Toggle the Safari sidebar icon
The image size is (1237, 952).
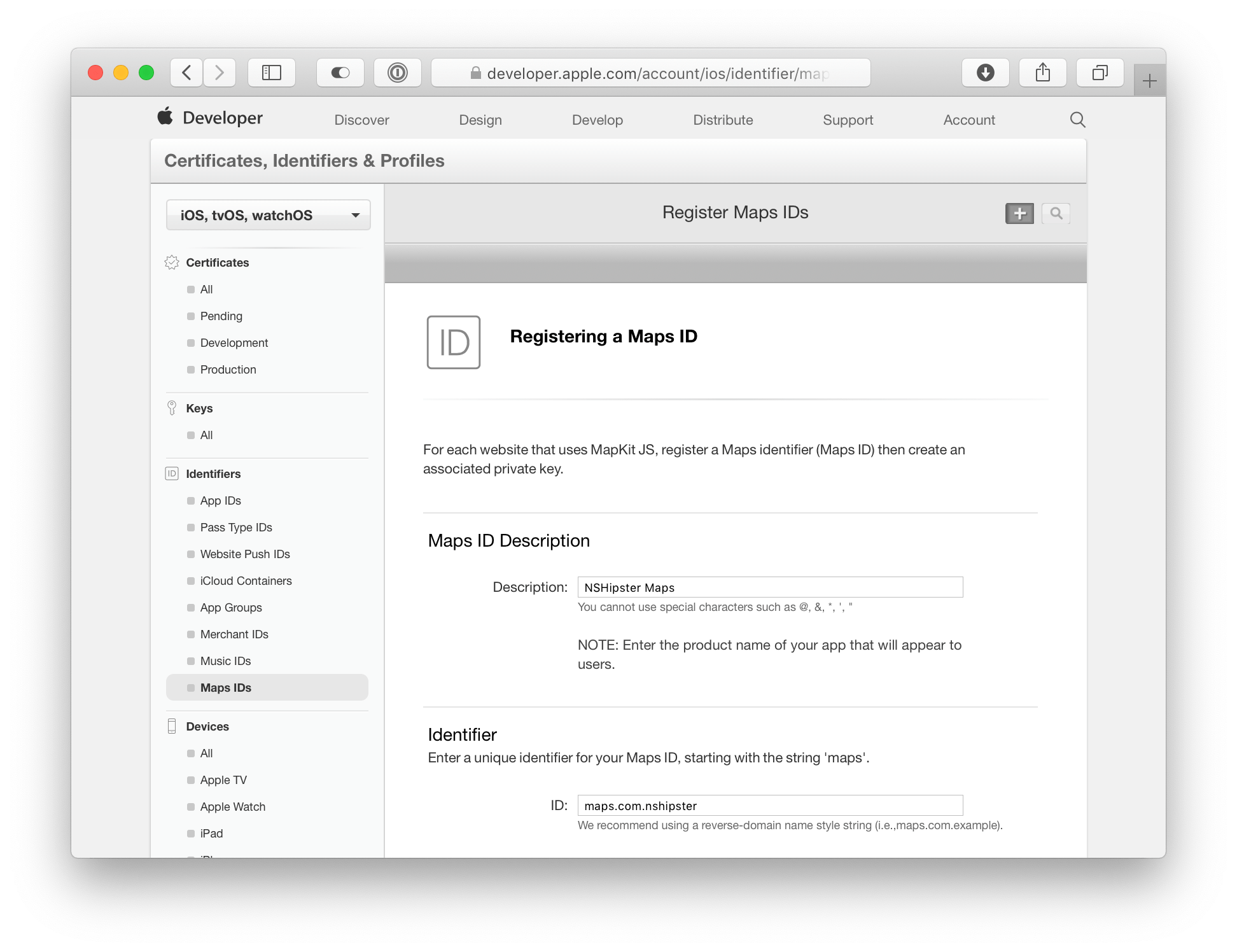click(x=272, y=73)
